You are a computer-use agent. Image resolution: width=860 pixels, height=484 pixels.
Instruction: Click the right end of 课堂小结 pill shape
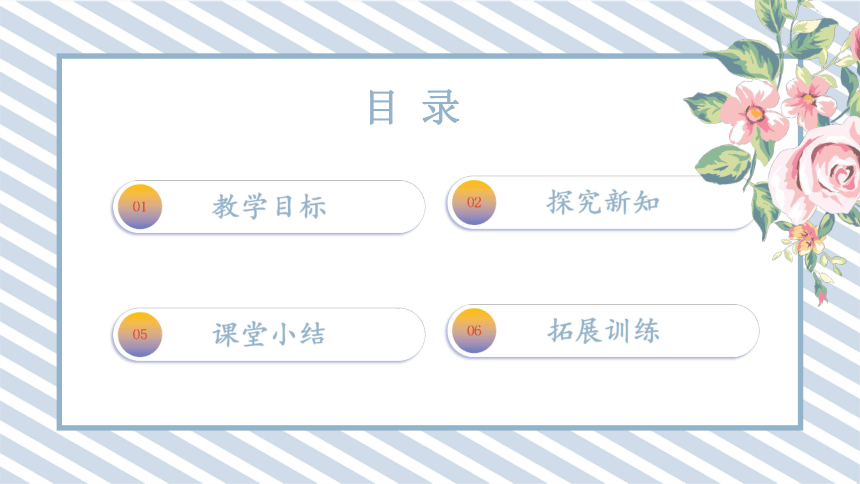pyautogui.click(x=409, y=334)
